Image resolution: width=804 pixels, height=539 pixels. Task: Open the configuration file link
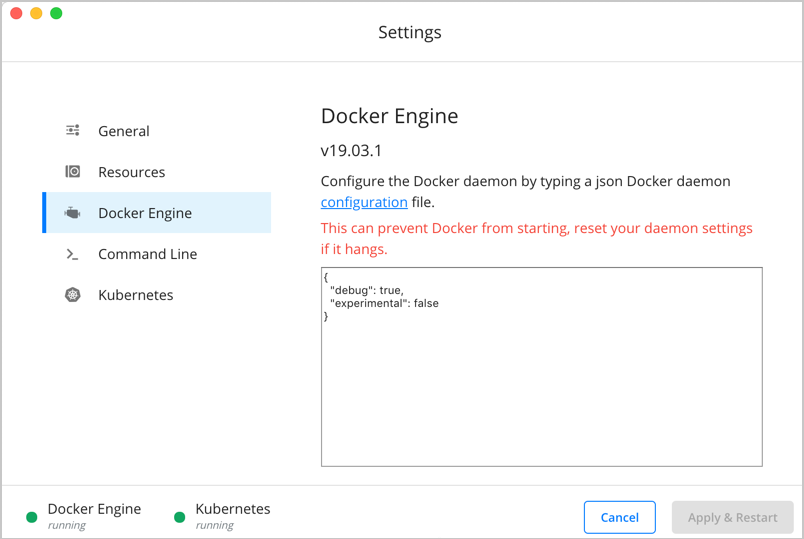(x=364, y=202)
